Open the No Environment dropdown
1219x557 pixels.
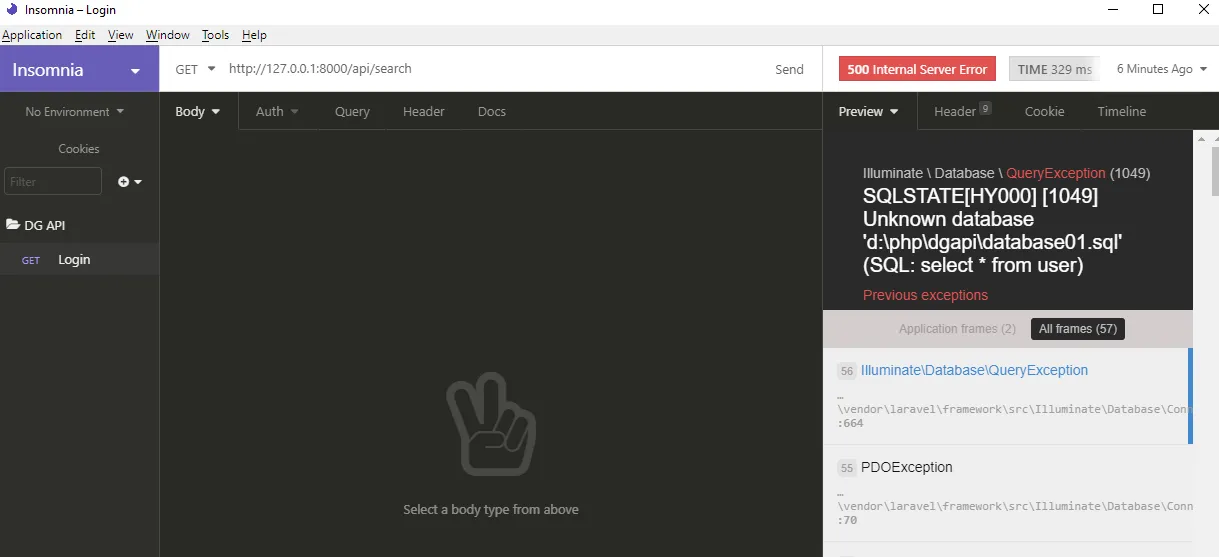coord(75,112)
